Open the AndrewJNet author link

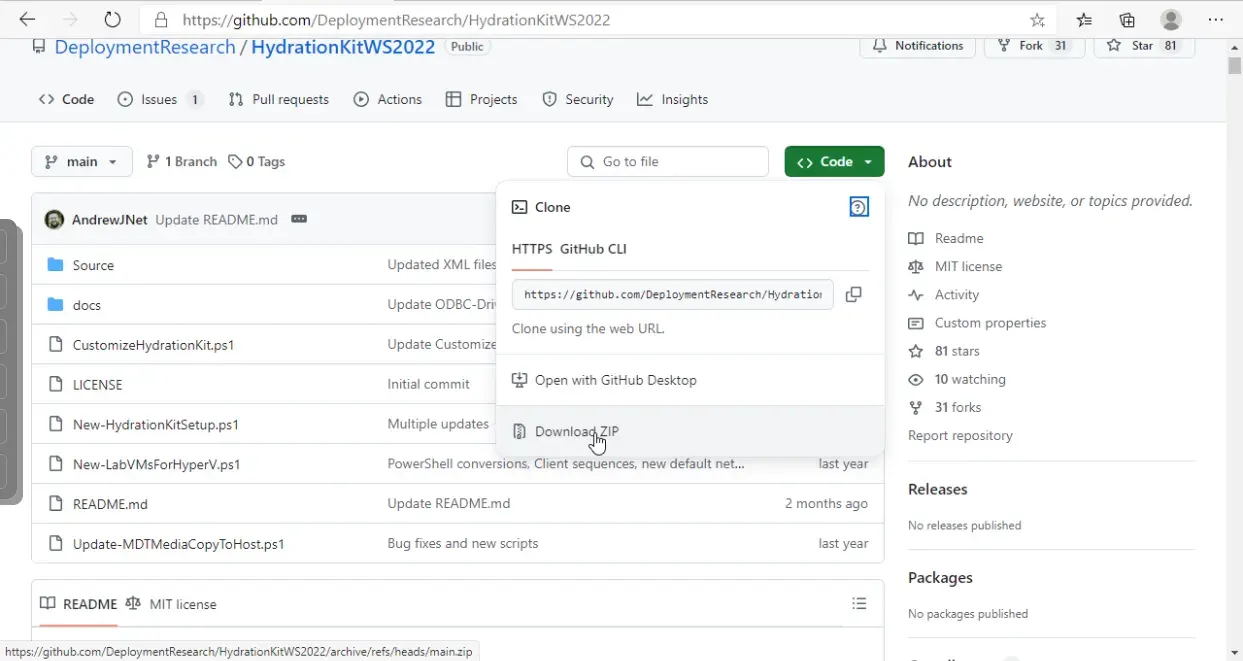pos(110,220)
